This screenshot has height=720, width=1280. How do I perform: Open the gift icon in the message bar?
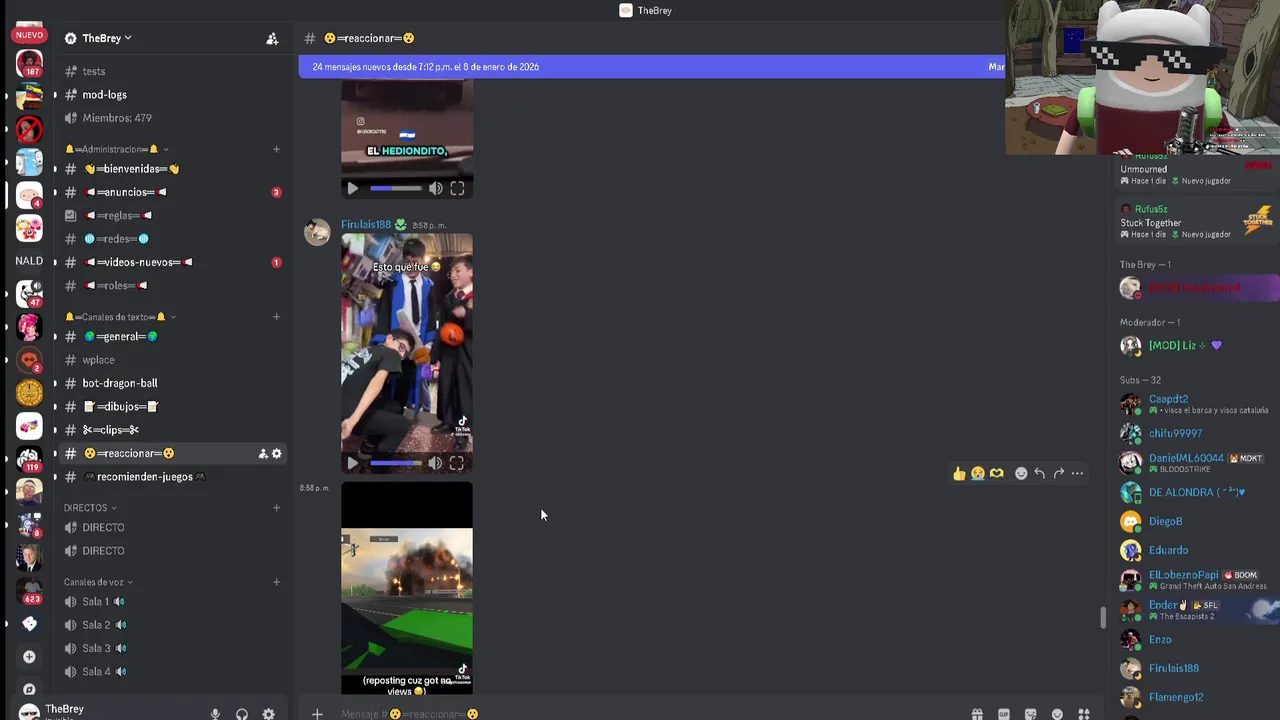(x=977, y=714)
